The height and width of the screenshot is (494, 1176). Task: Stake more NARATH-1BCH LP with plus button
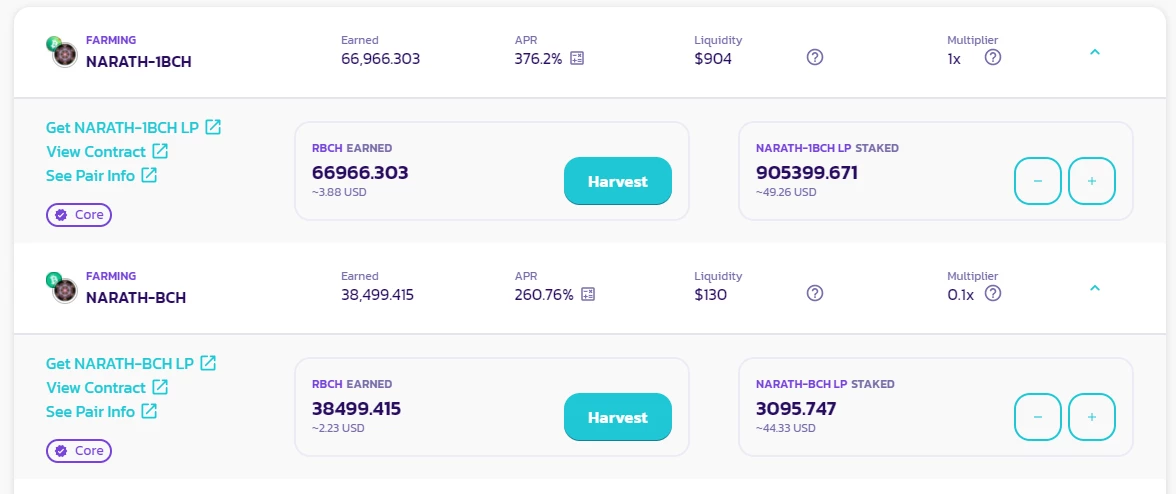tap(1092, 181)
